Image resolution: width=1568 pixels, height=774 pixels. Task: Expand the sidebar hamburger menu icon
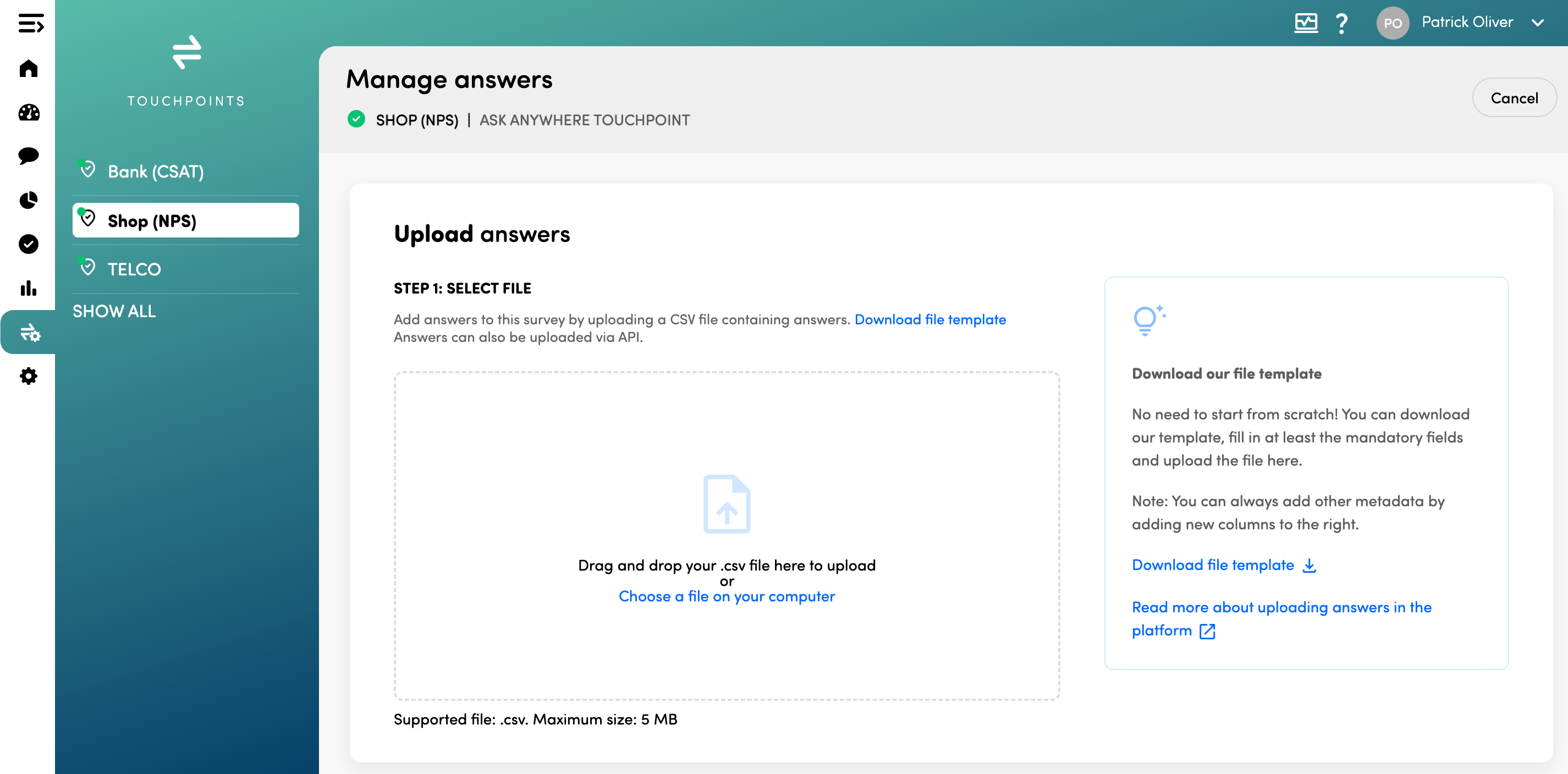point(30,24)
